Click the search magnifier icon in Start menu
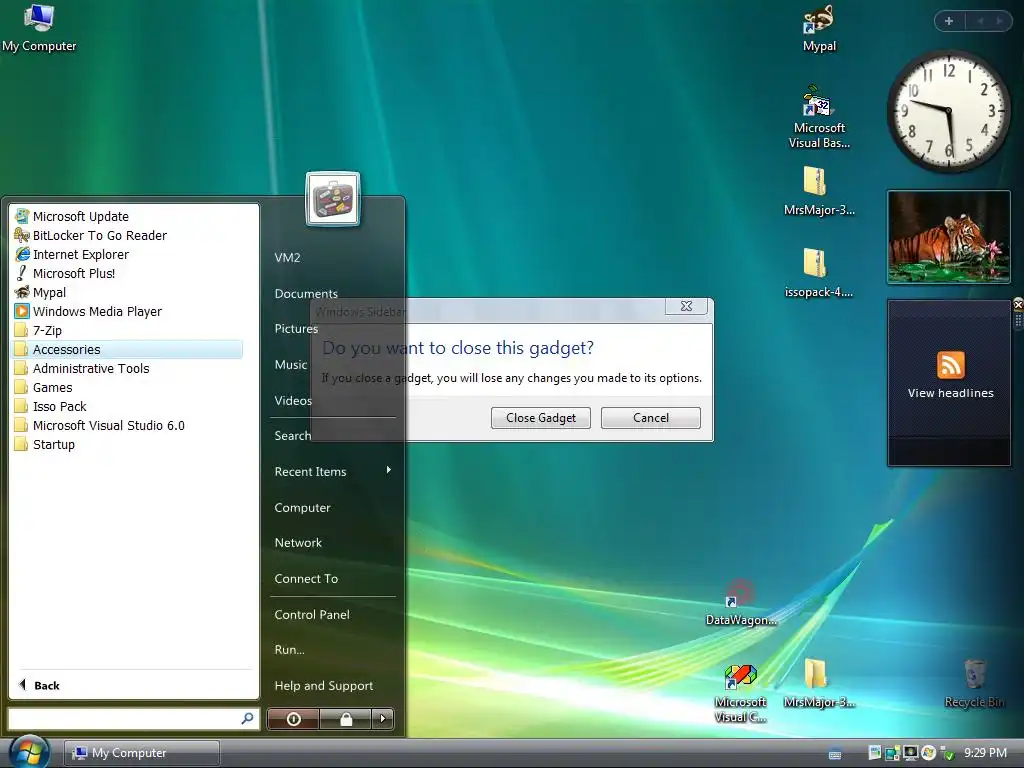The height and width of the screenshot is (768, 1024). coord(248,718)
